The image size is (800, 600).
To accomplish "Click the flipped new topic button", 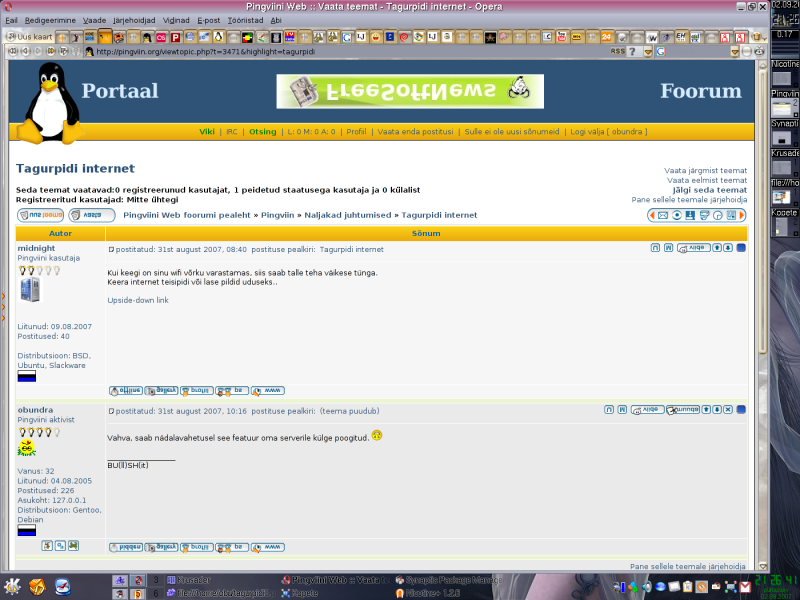I will 40,215.
